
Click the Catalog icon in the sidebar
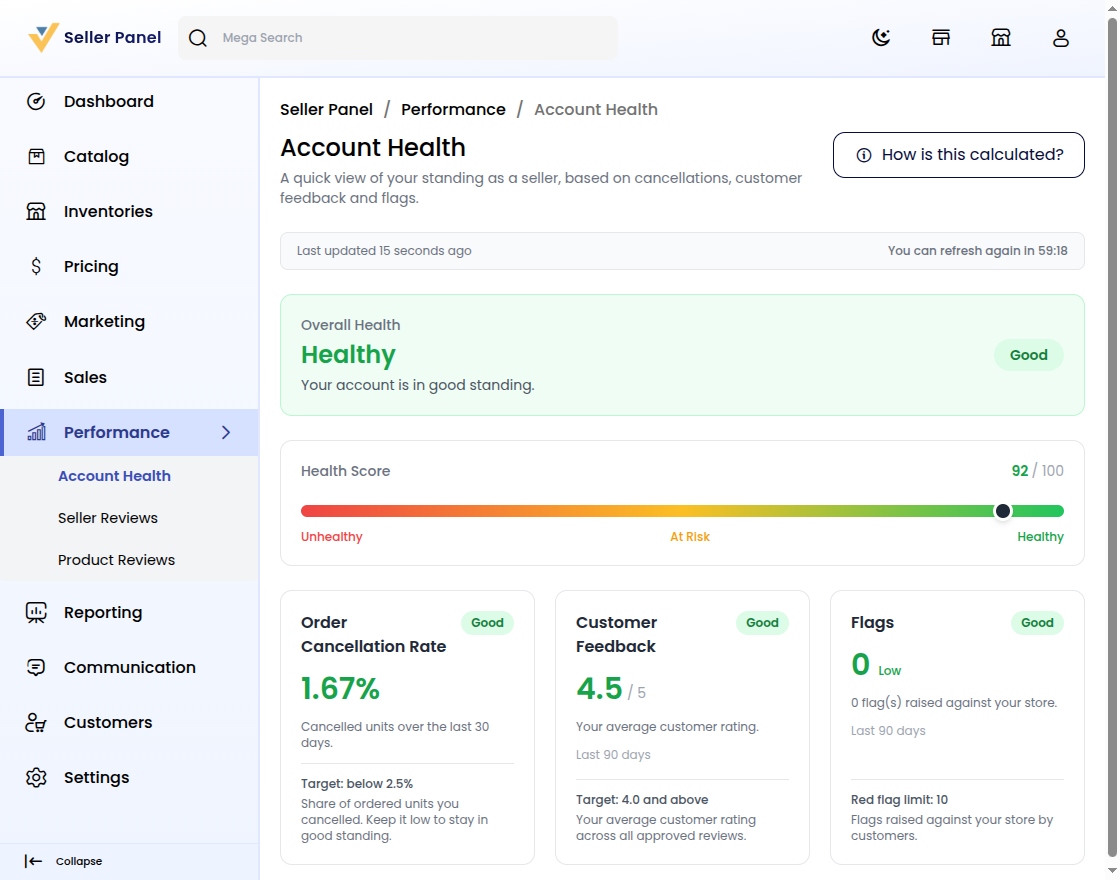coord(36,156)
